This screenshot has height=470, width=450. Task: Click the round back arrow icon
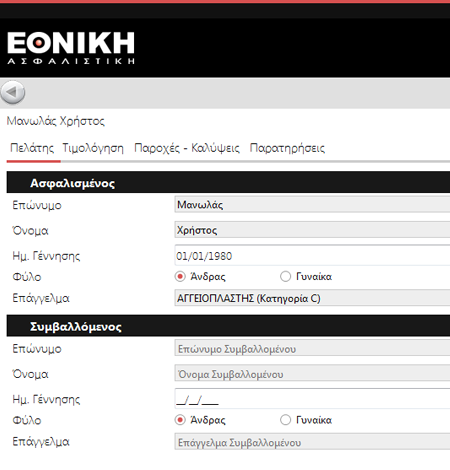pos(13,92)
